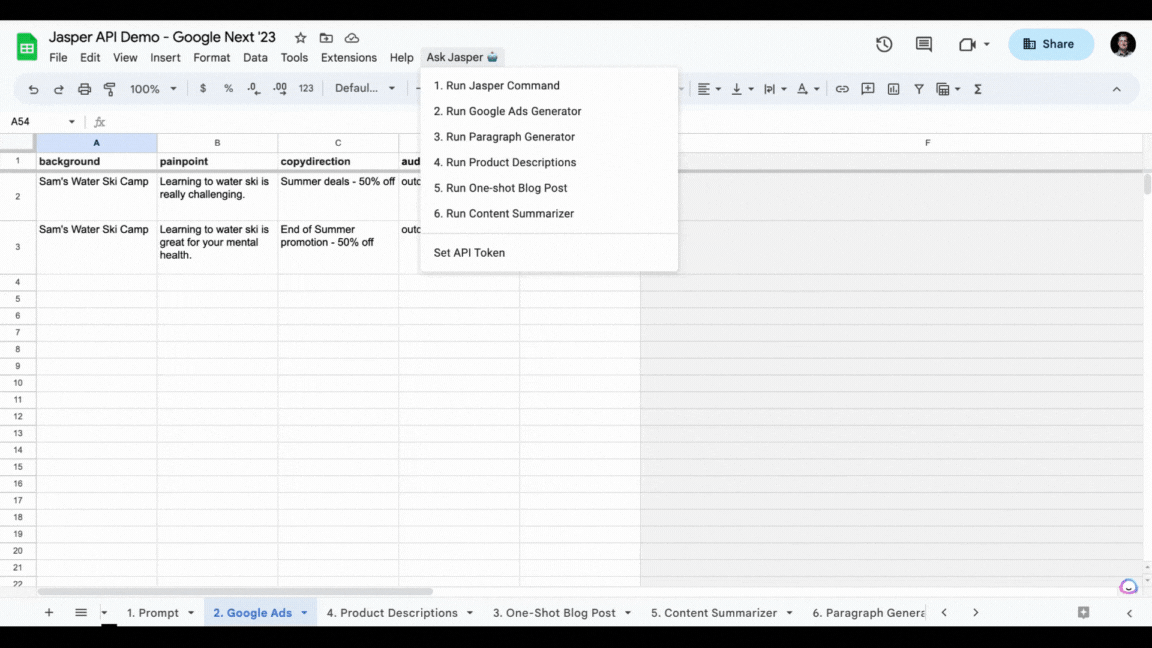Image resolution: width=1152 pixels, height=648 pixels.
Task: Click the cloud save status icon
Action: click(352, 37)
